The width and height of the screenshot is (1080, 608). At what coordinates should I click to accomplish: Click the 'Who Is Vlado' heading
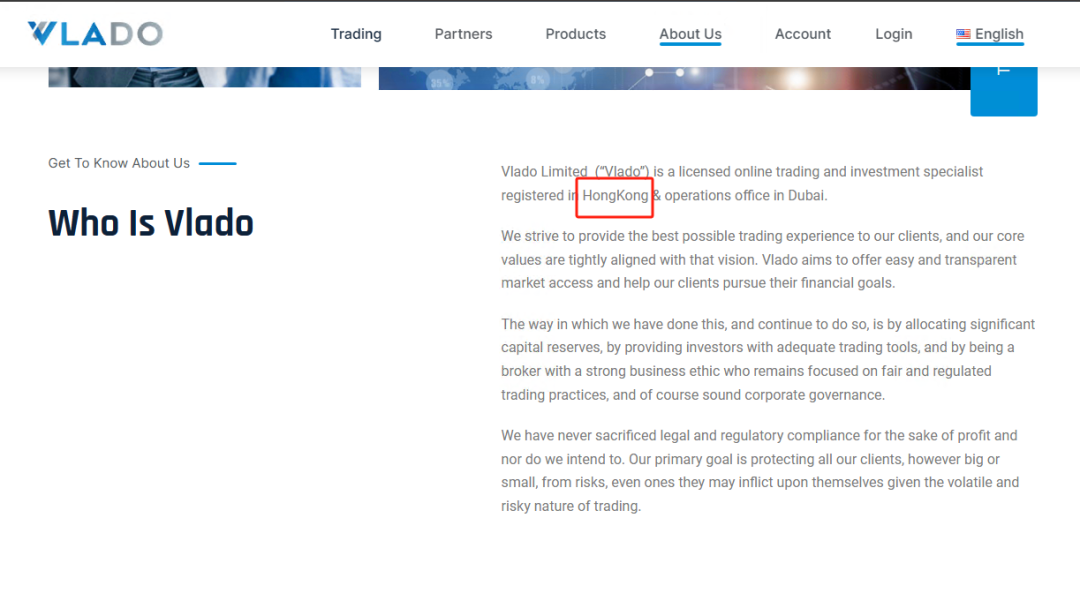click(151, 223)
